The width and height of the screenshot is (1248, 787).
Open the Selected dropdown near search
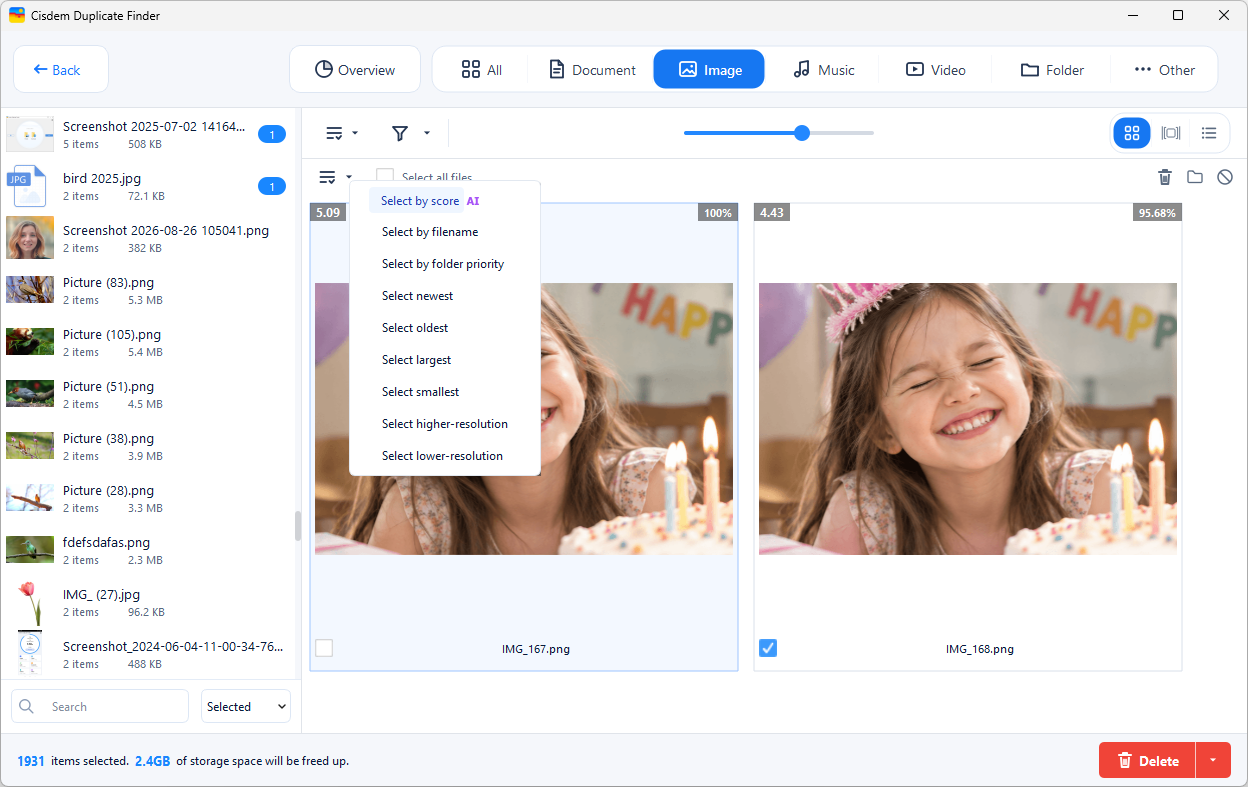click(246, 706)
